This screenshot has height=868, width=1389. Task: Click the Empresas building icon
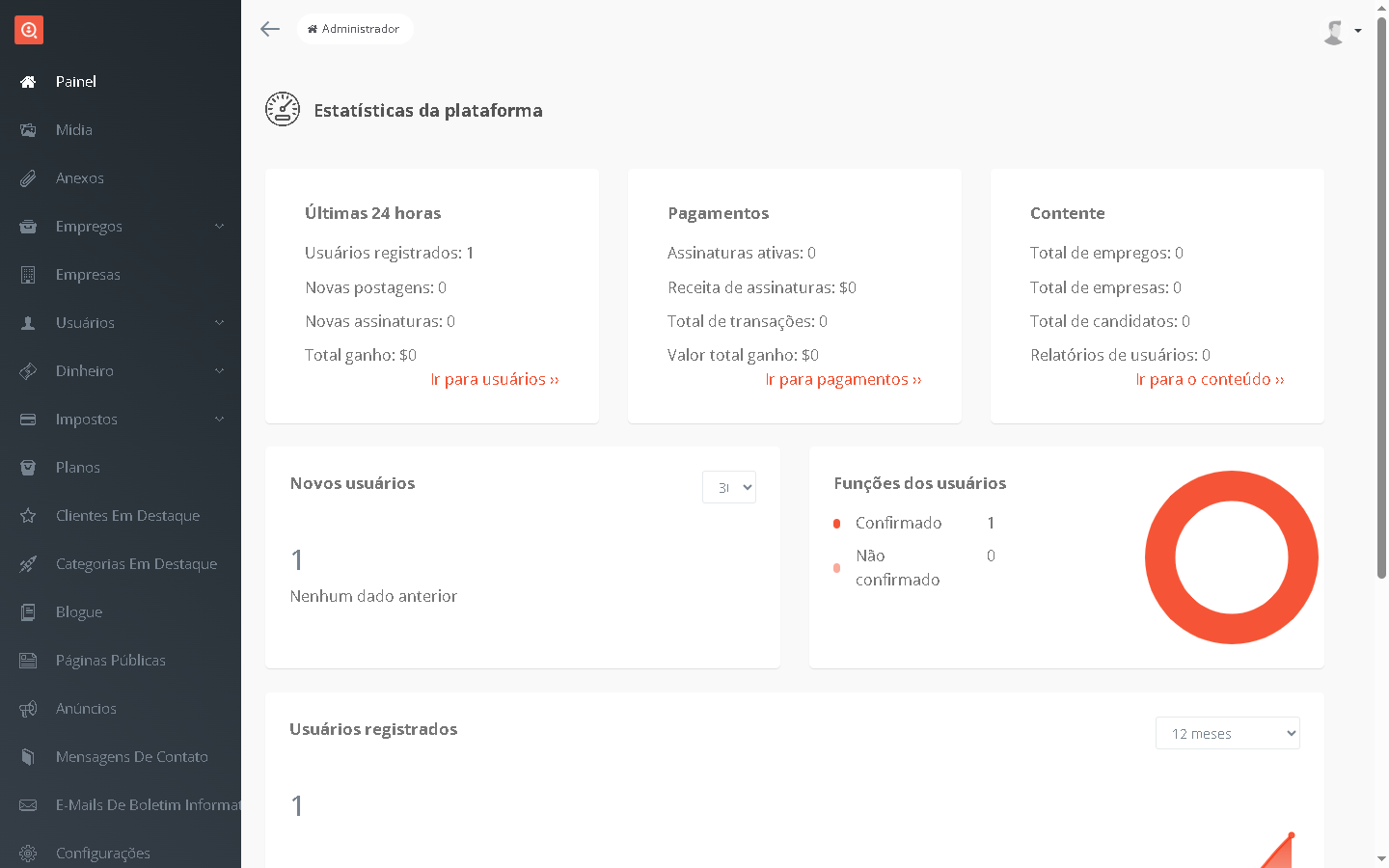pos(28,275)
